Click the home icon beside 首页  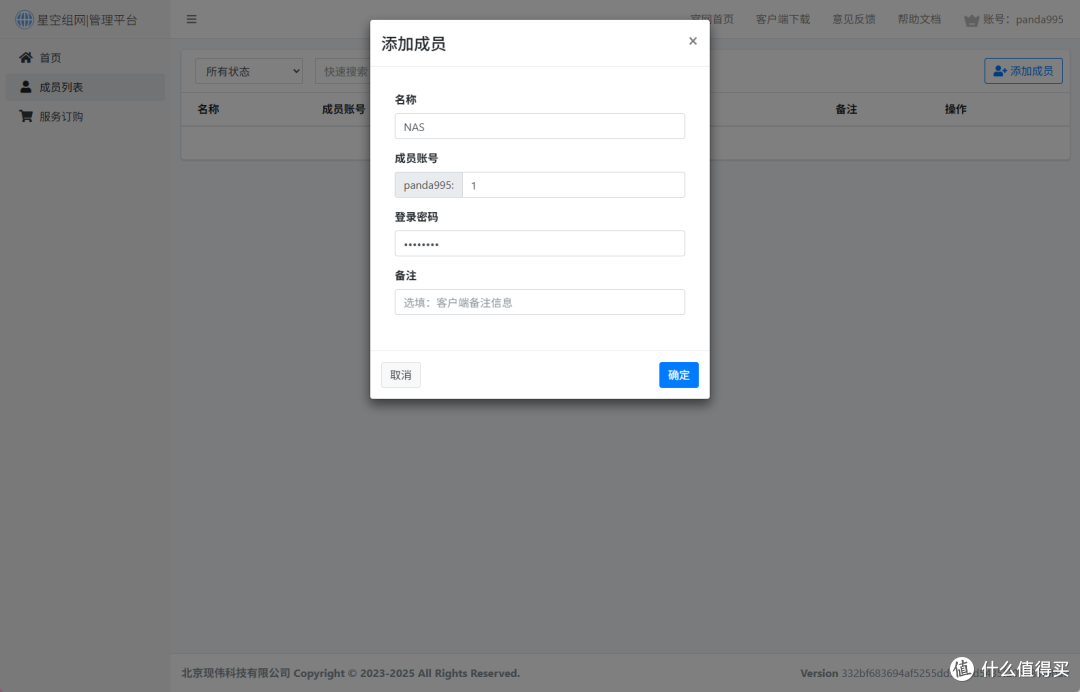(25, 57)
